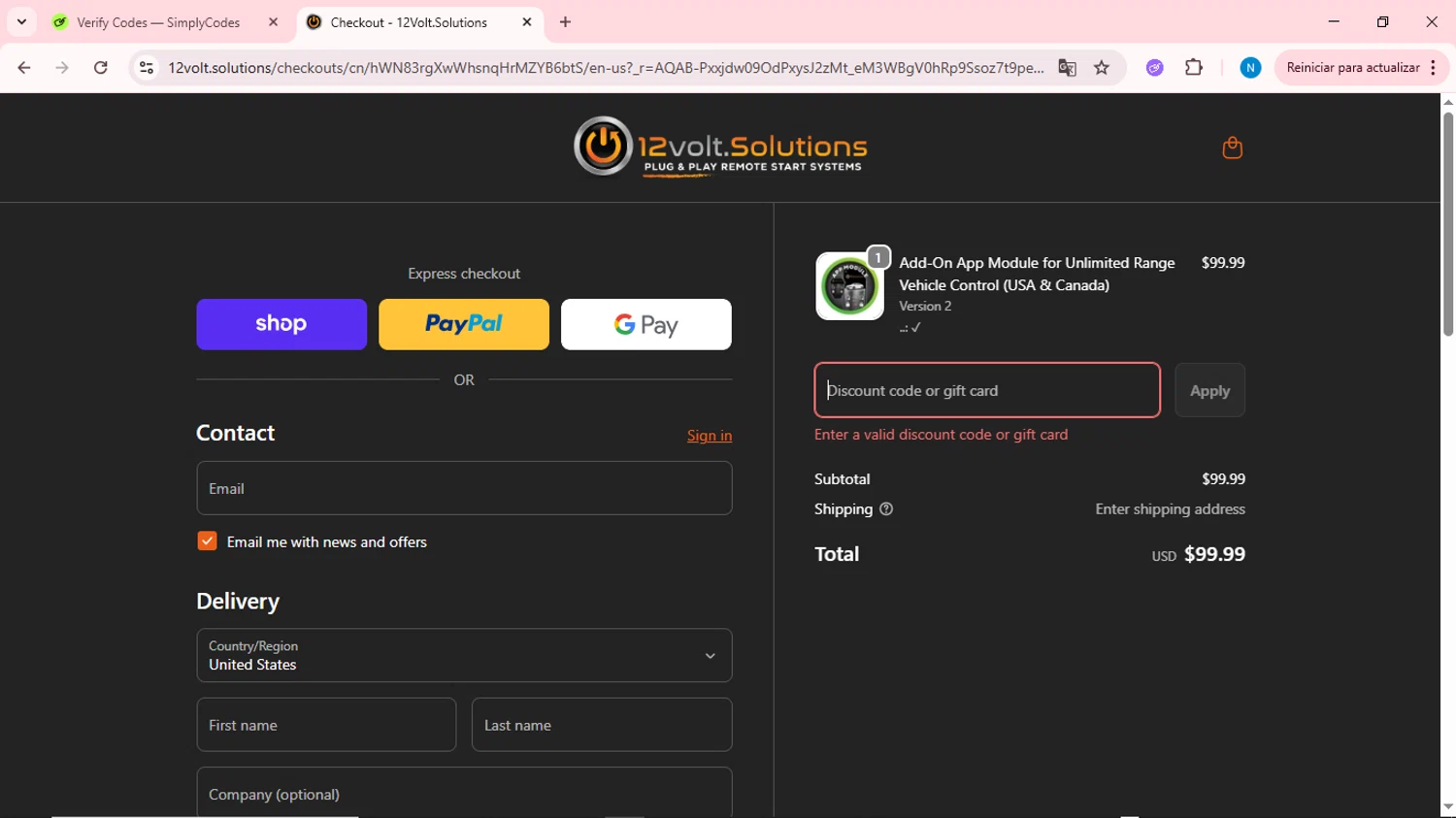Click the 'Enter shipping address' text
The image size is (1456, 818).
tap(1170, 509)
